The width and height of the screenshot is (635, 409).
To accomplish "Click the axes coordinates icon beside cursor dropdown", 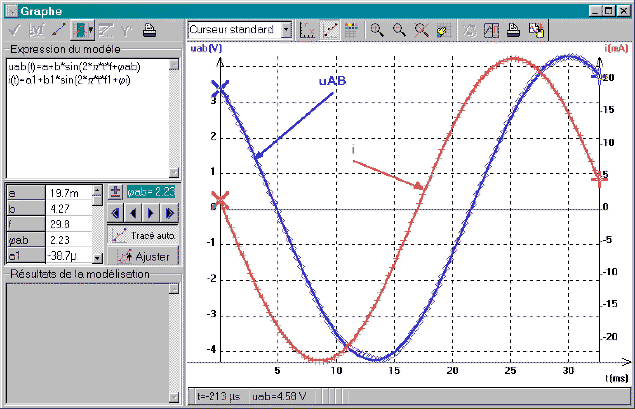I will [x=309, y=30].
